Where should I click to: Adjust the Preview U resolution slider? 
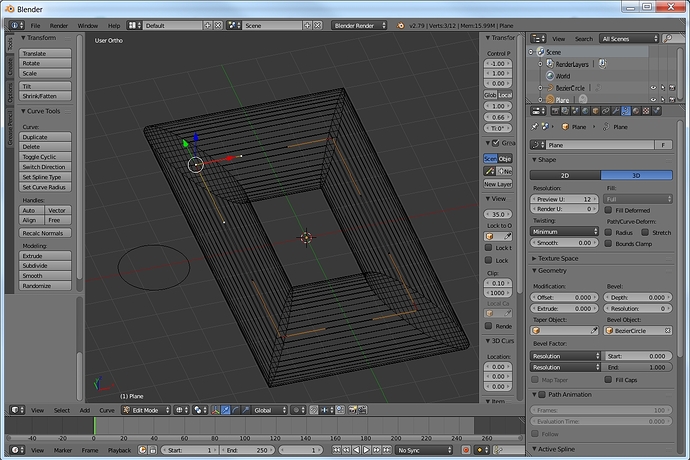565,199
